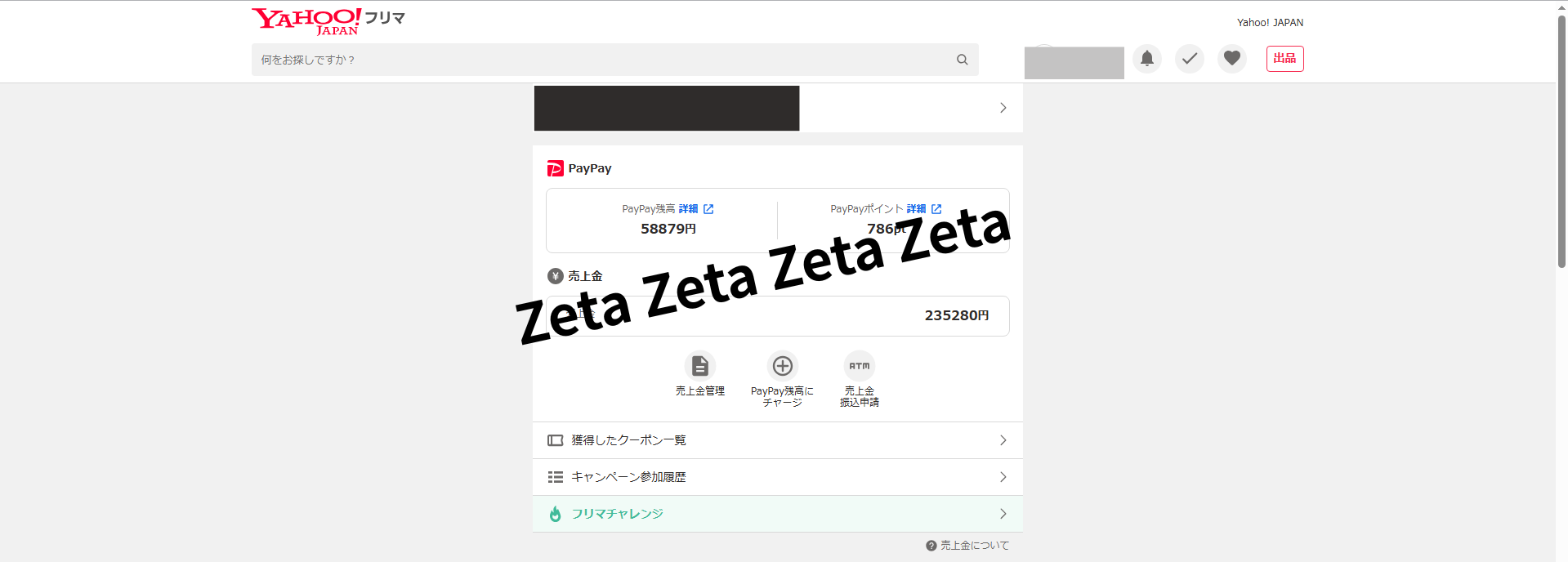Click the フリマチャレンジ flame icon
Viewport: 1568px width, 562px height.
(x=556, y=514)
